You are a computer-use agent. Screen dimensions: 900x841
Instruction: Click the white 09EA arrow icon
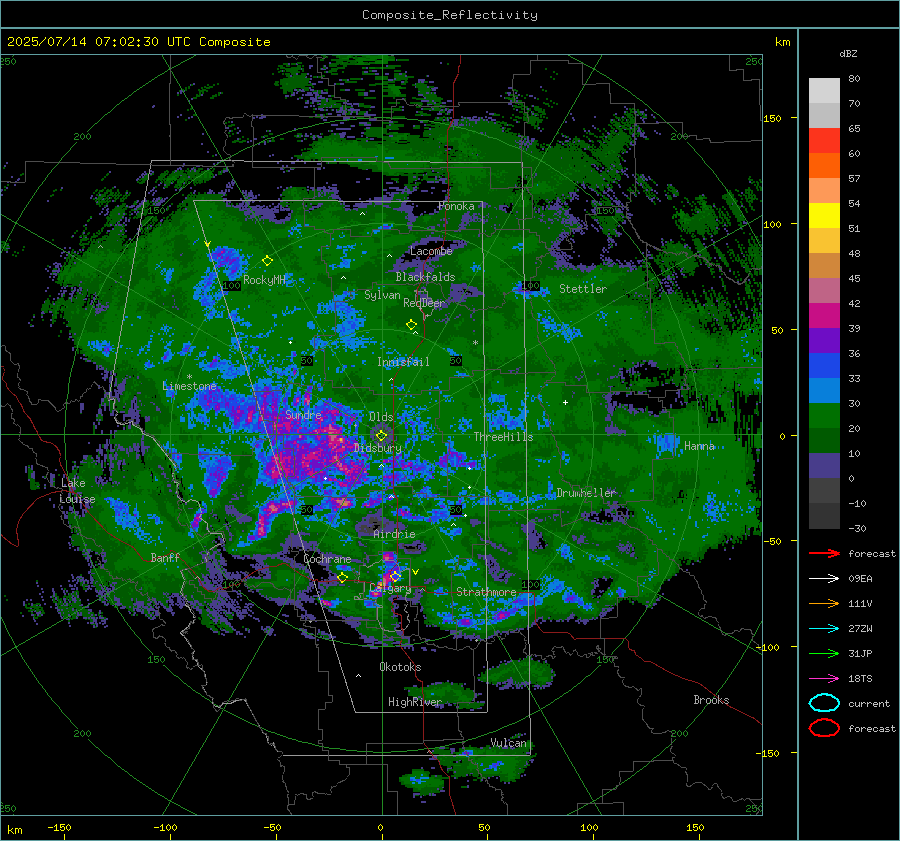coord(824,579)
